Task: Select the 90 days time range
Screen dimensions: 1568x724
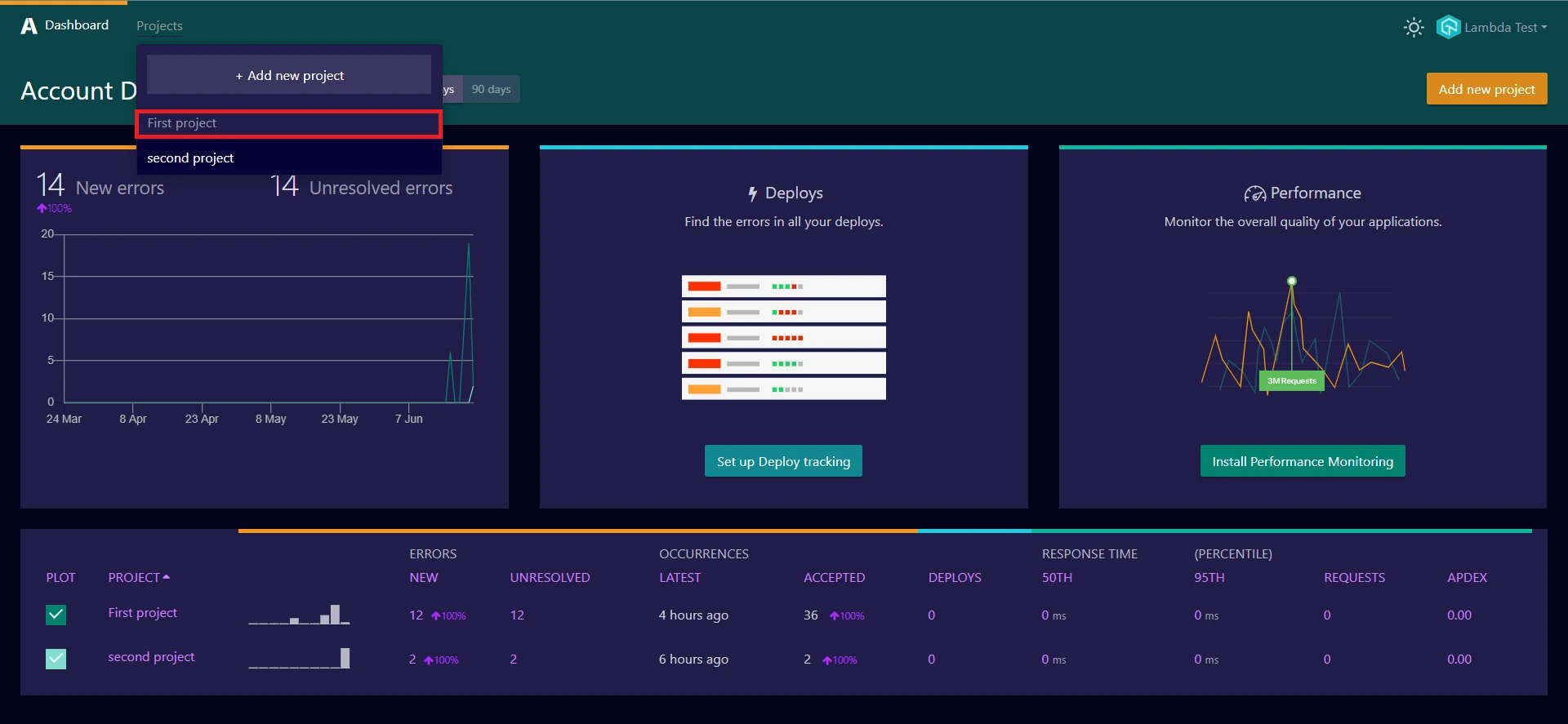Action: coord(491,90)
